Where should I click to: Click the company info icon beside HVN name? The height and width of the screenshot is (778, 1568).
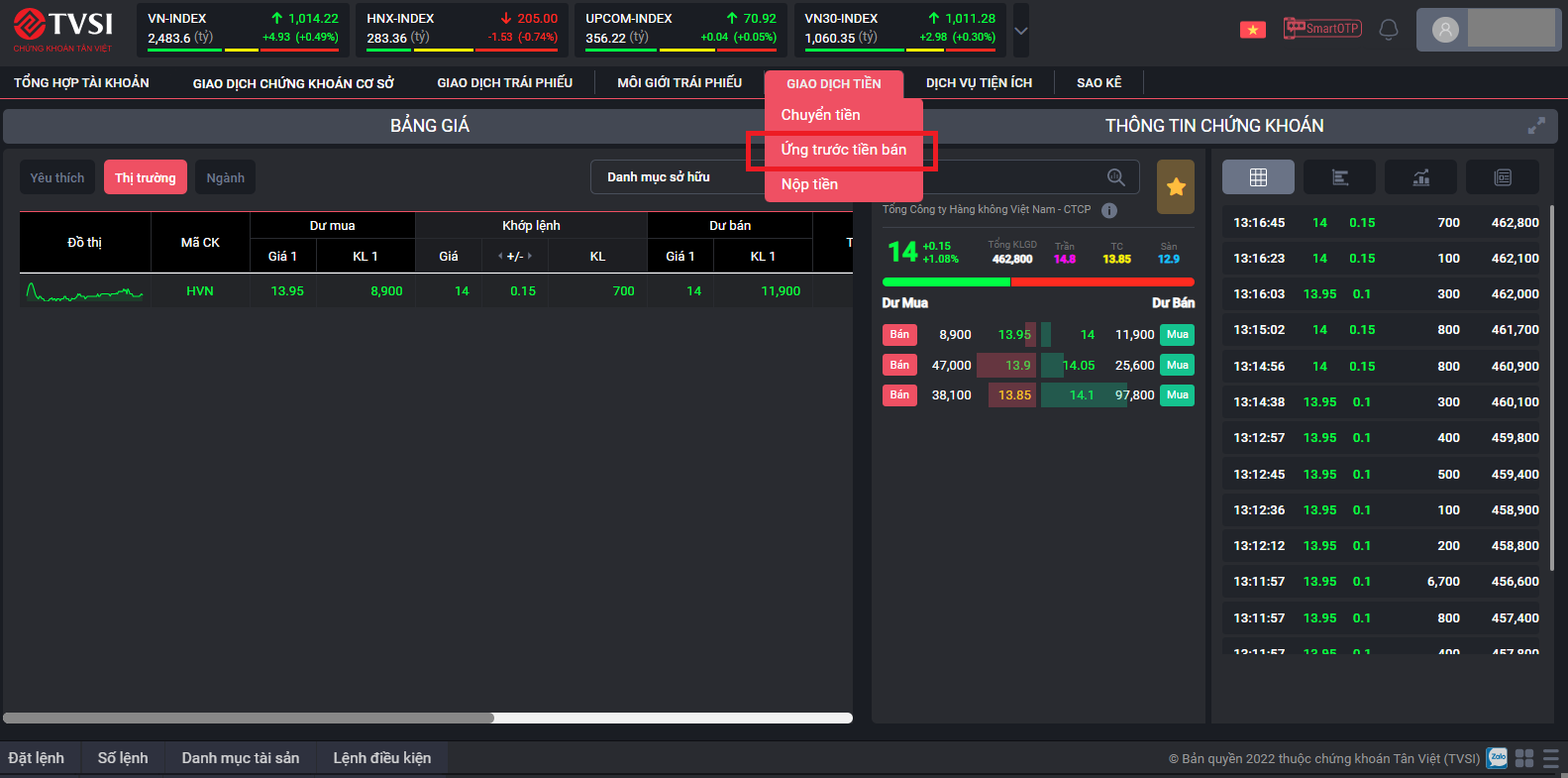click(1109, 210)
